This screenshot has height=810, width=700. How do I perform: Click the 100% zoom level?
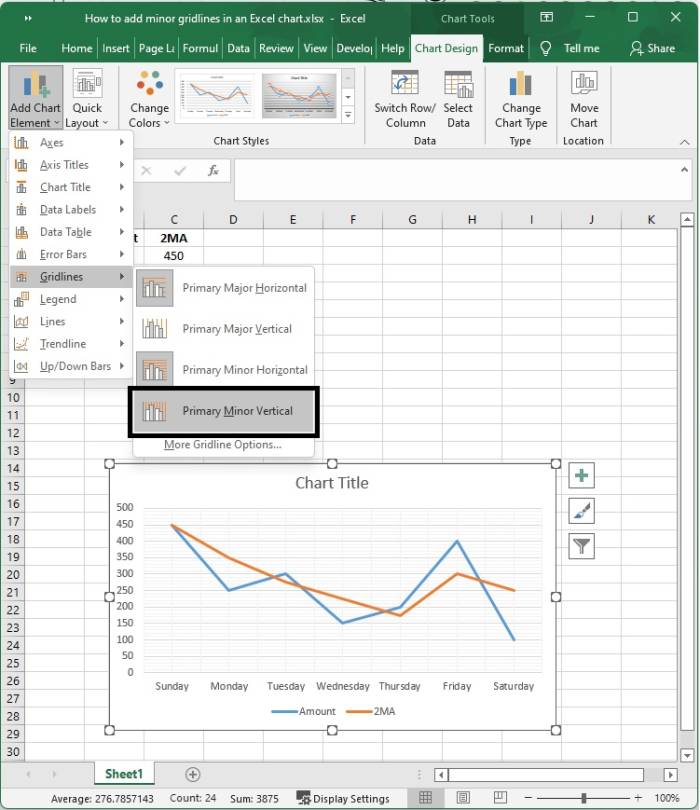click(x=667, y=798)
